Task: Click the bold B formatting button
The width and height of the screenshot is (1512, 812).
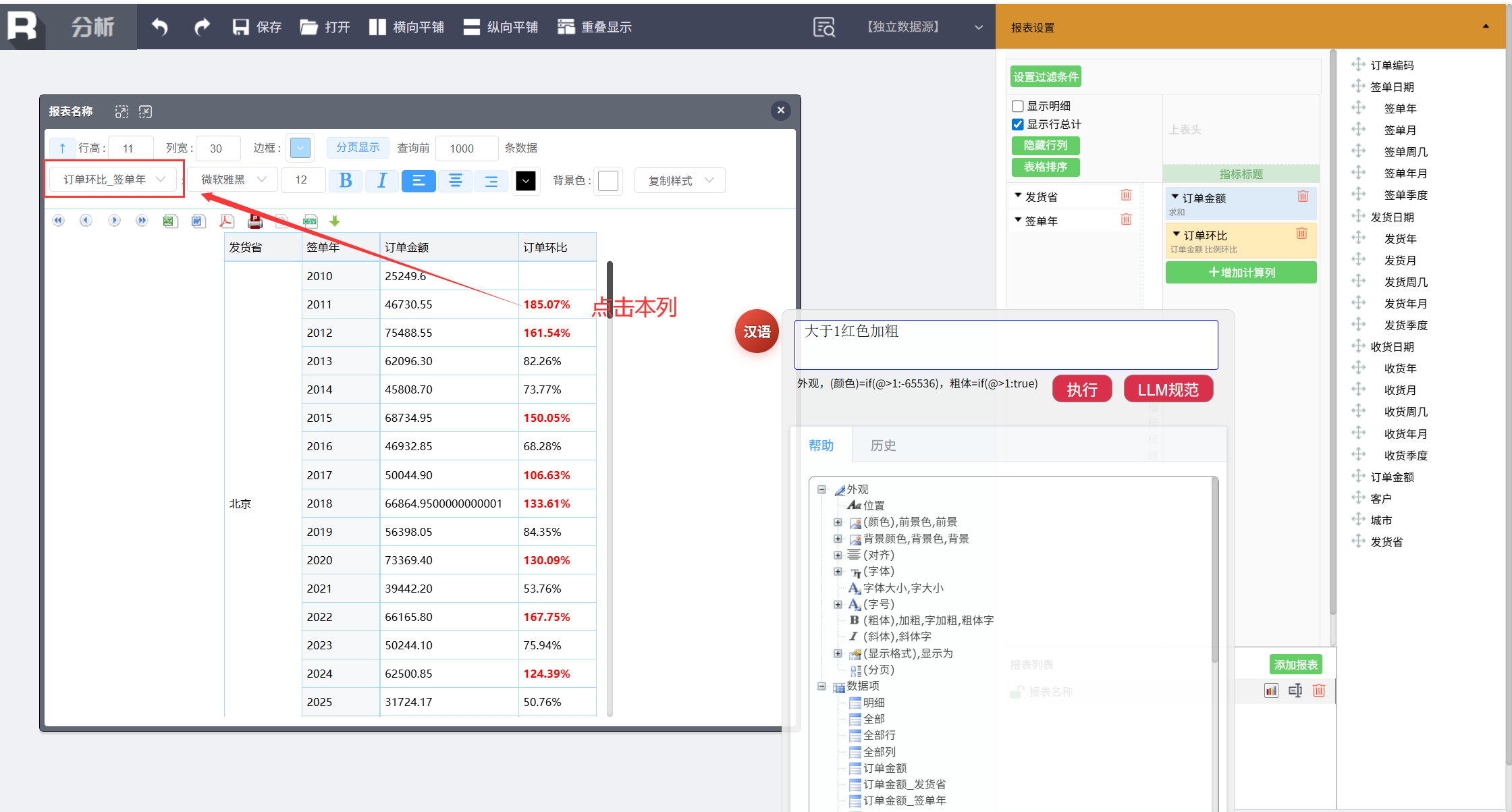Action: coord(346,180)
